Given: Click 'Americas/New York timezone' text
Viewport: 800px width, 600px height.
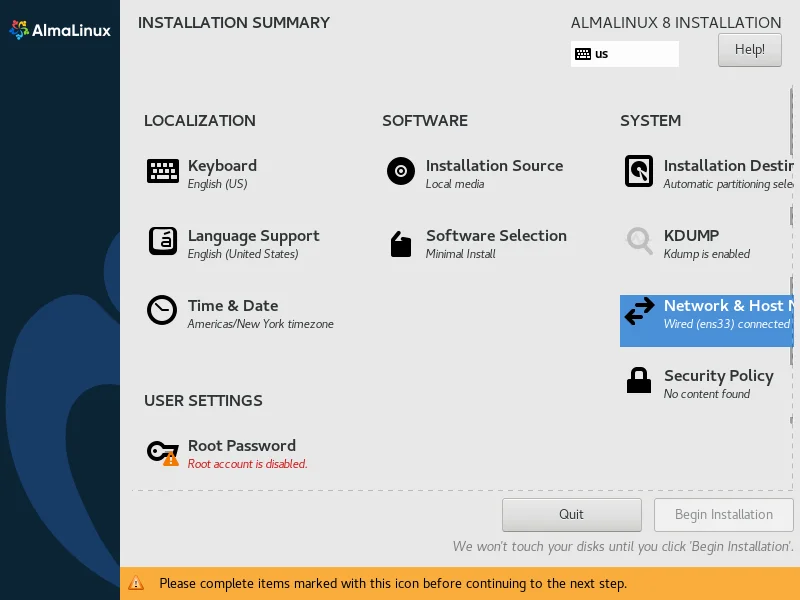Looking at the screenshot, I should (x=260, y=324).
